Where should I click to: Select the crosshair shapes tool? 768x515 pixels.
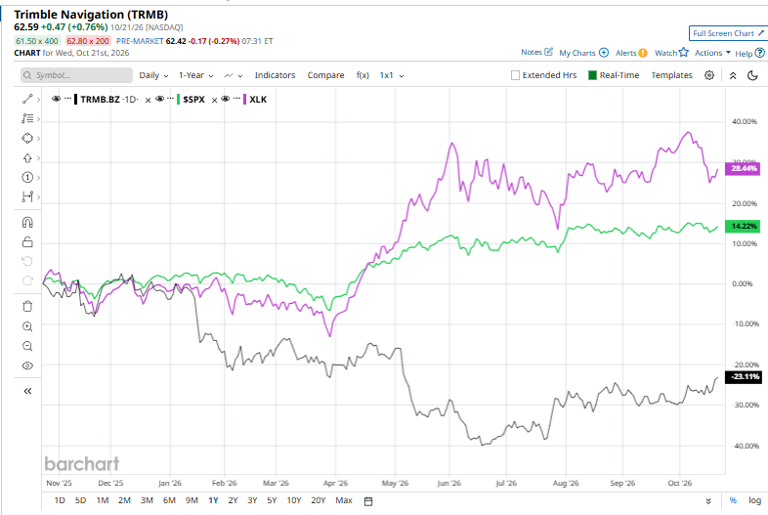pyautogui.click(x=27, y=138)
